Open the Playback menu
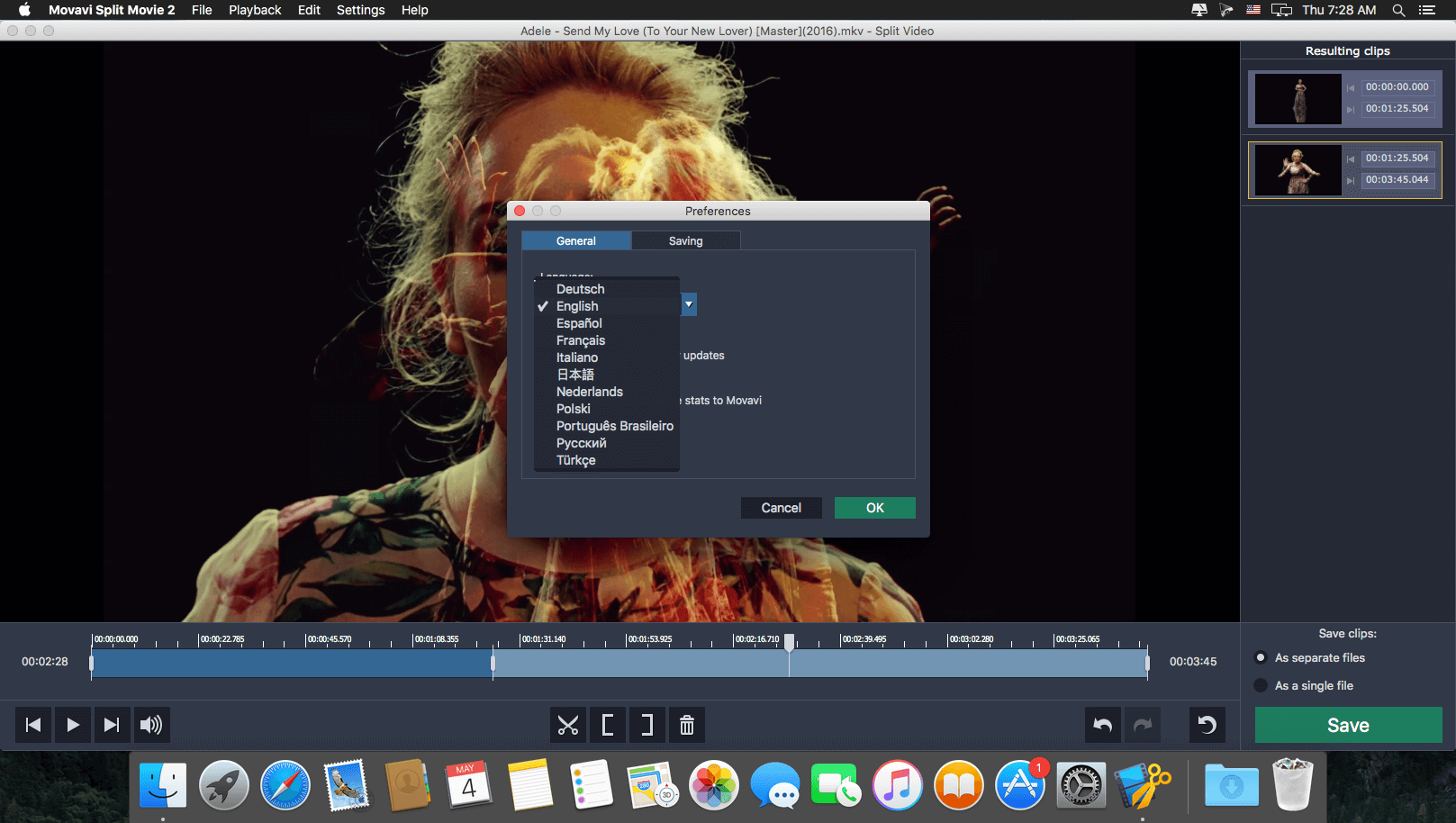The image size is (1456, 823). point(255,10)
